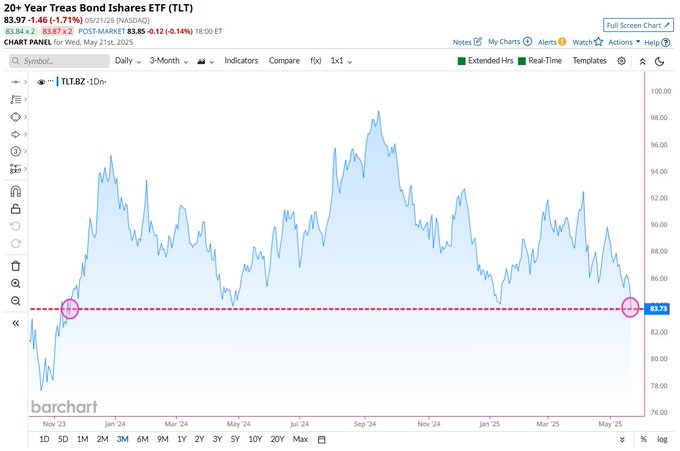Expand arrow tool submenu chevron
This screenshot has height=451, width=680.
[x=26, y=134]
